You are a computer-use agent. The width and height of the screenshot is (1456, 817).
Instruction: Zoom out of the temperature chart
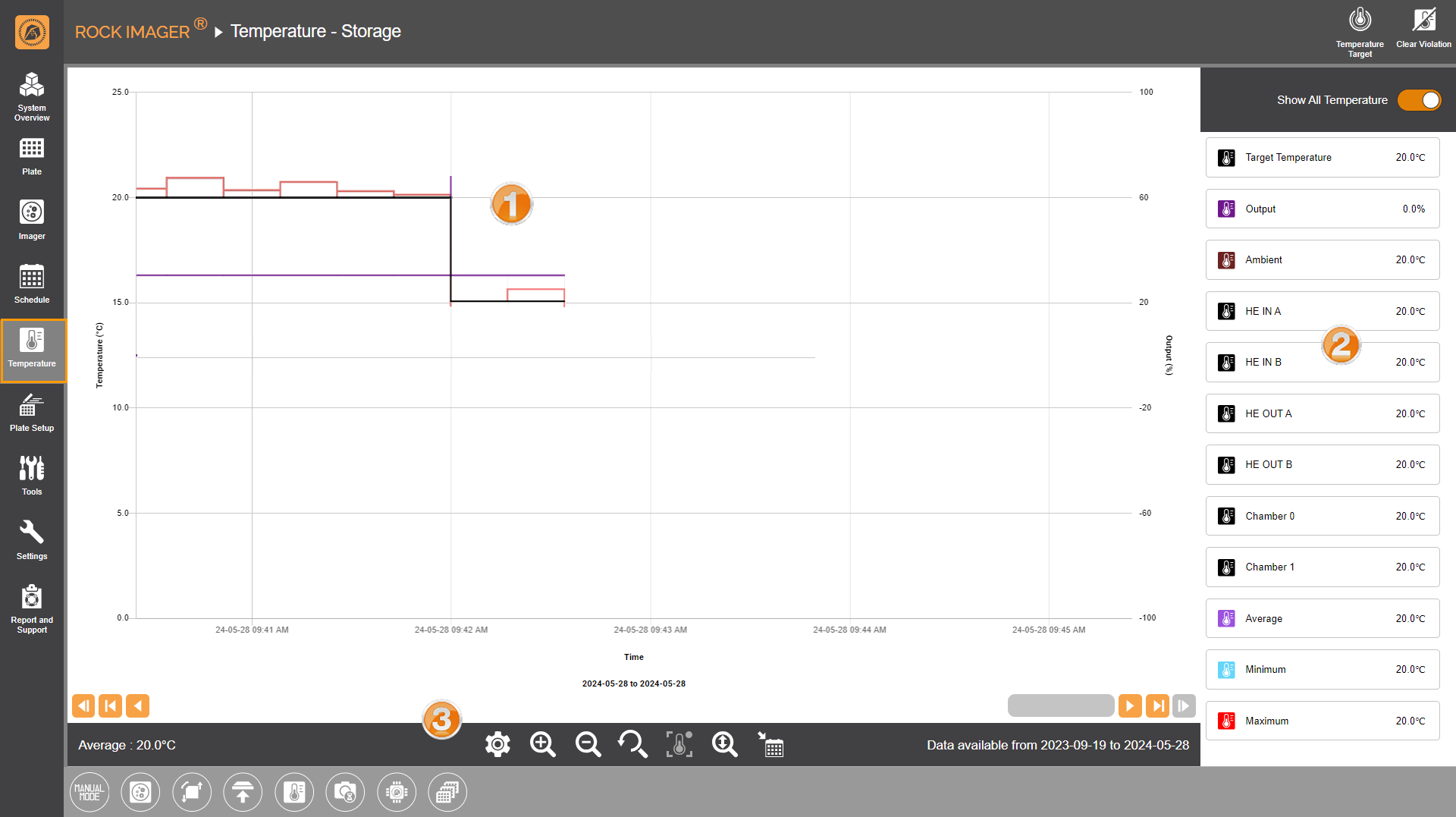(x=588, y=745)
